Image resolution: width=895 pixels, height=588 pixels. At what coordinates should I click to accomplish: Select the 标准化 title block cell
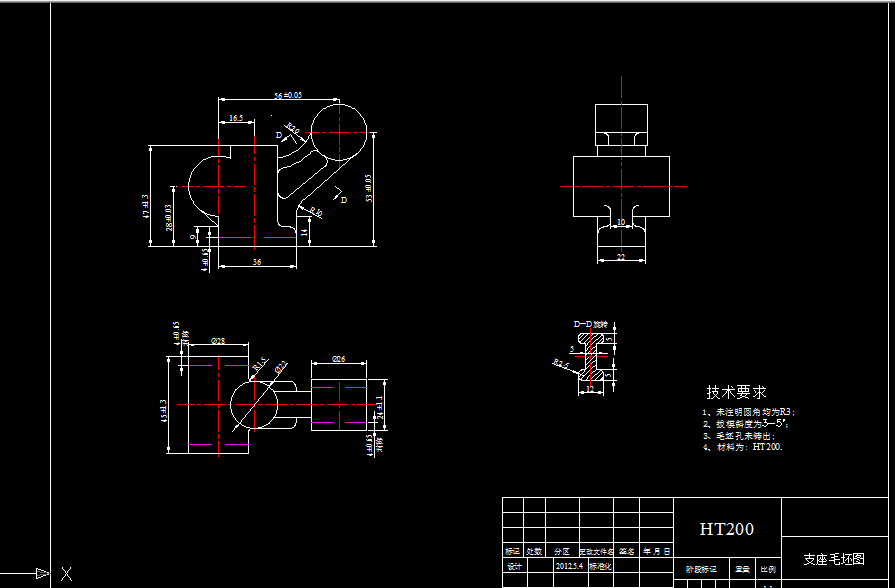coord(600,567)
